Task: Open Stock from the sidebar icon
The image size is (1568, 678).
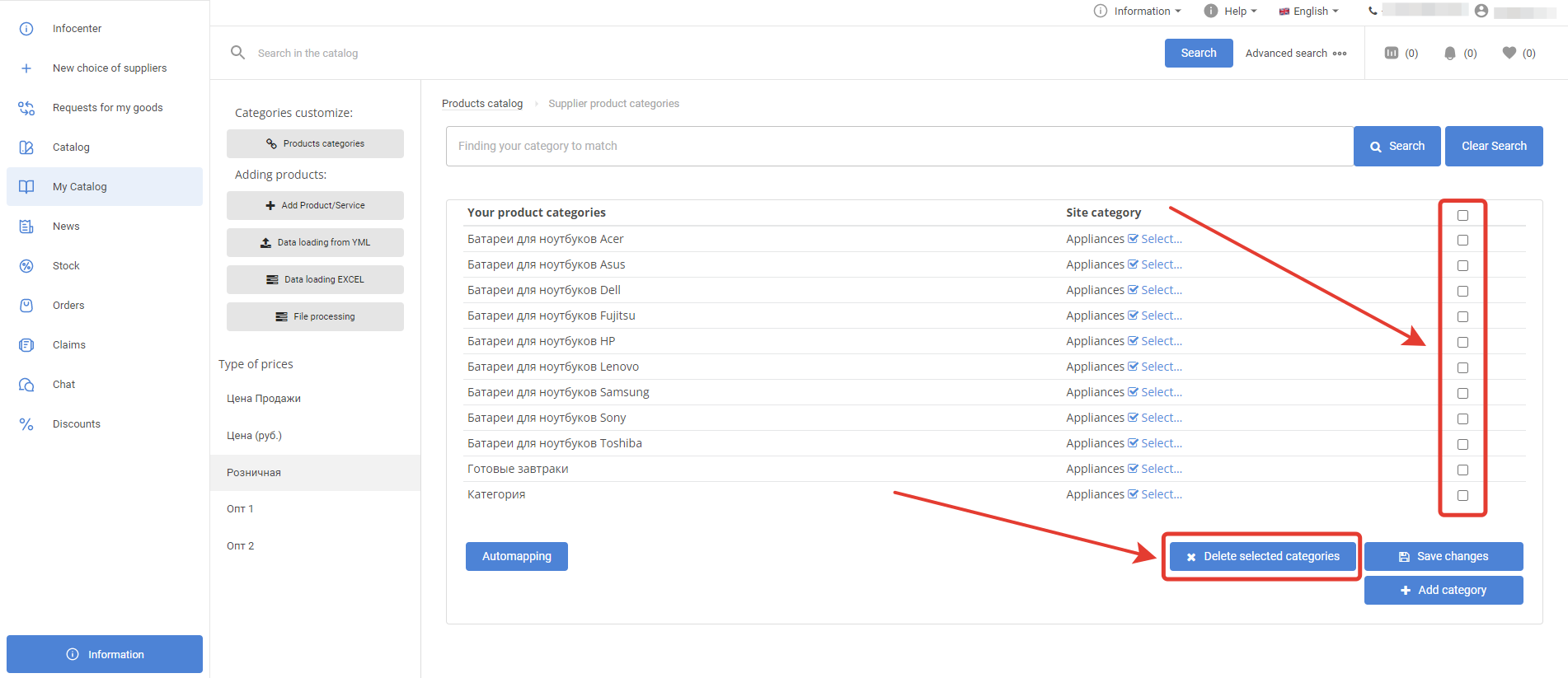Action: (26, 266)
